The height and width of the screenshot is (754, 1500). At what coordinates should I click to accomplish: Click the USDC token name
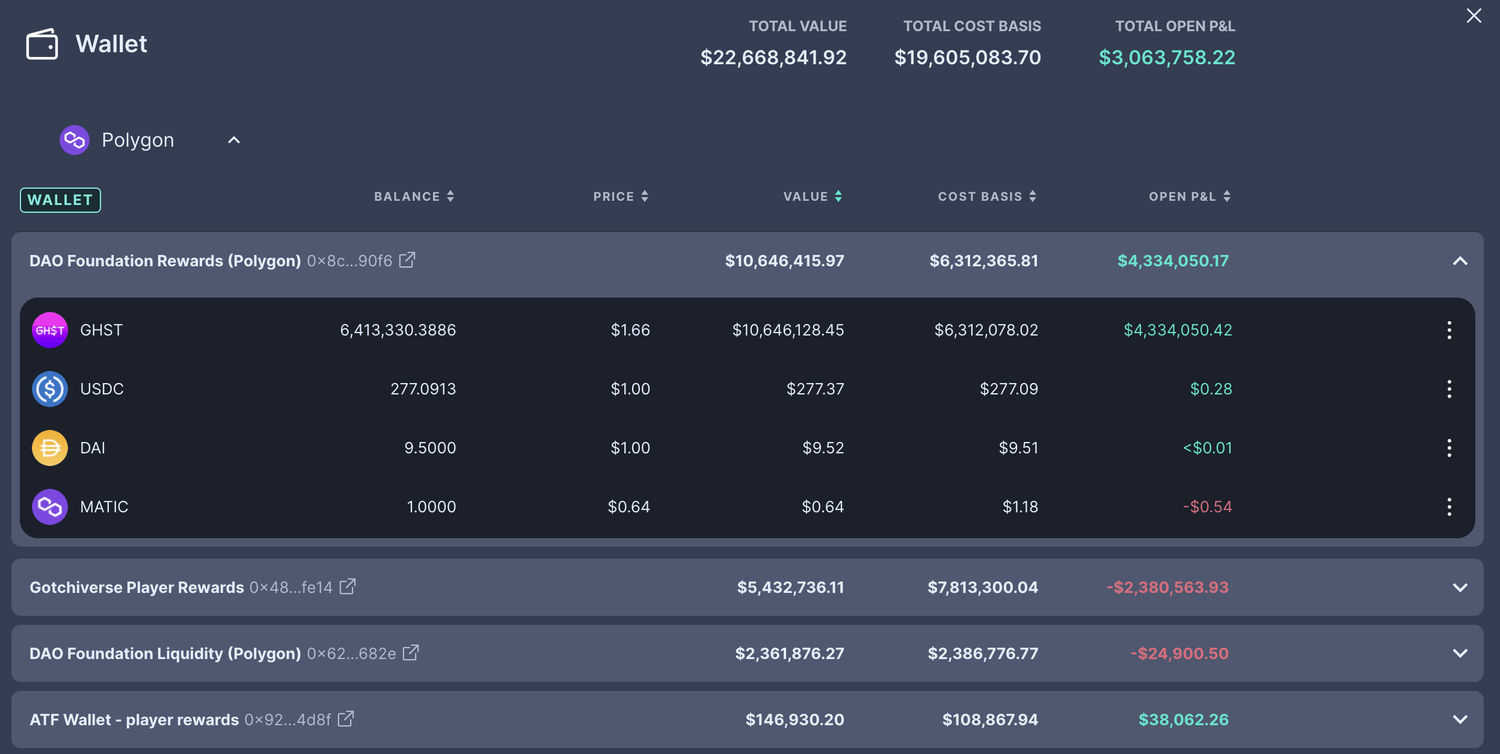102,389
